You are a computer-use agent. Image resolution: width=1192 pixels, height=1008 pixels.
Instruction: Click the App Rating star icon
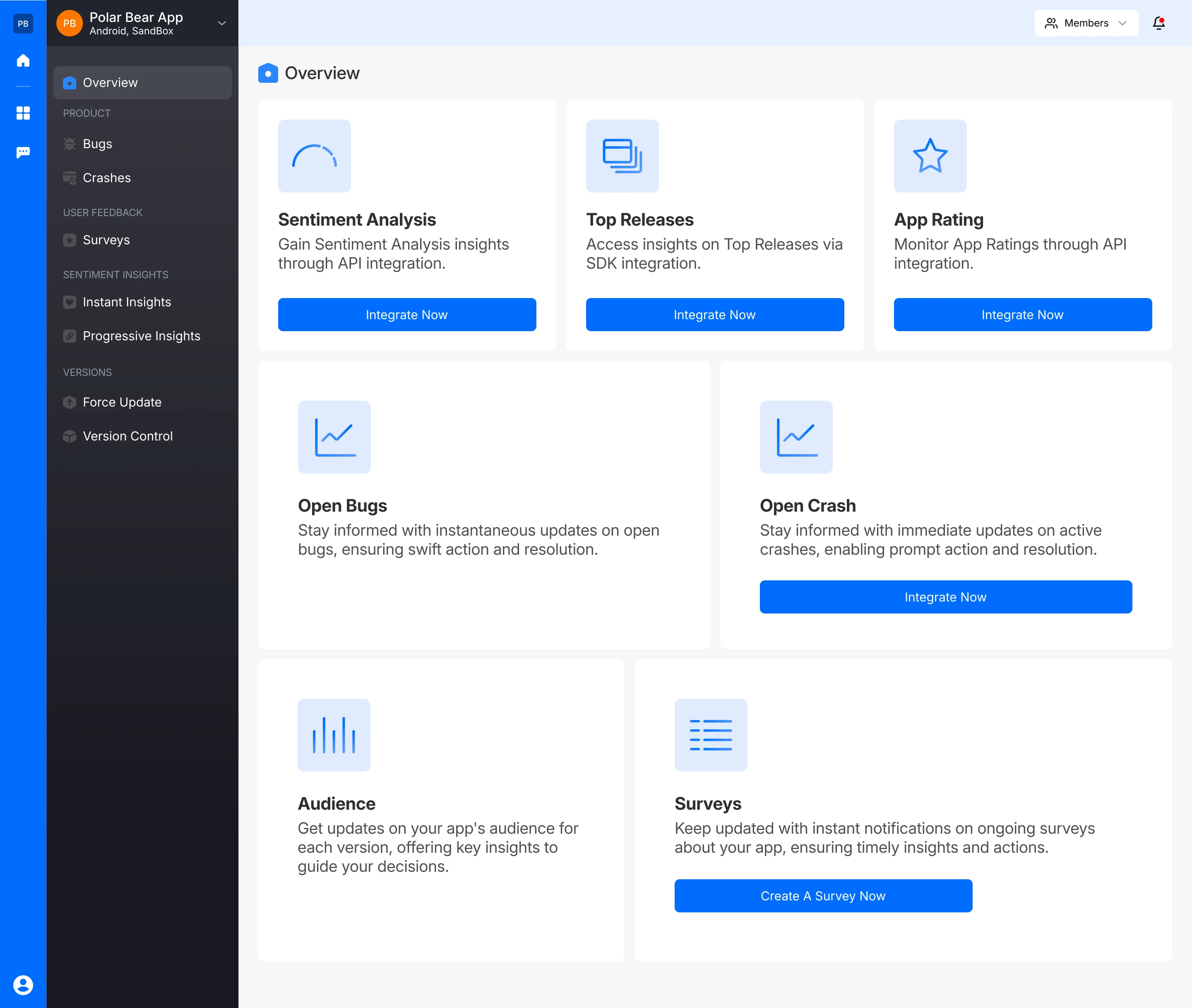pyautogui.click(x=930, y=156)
